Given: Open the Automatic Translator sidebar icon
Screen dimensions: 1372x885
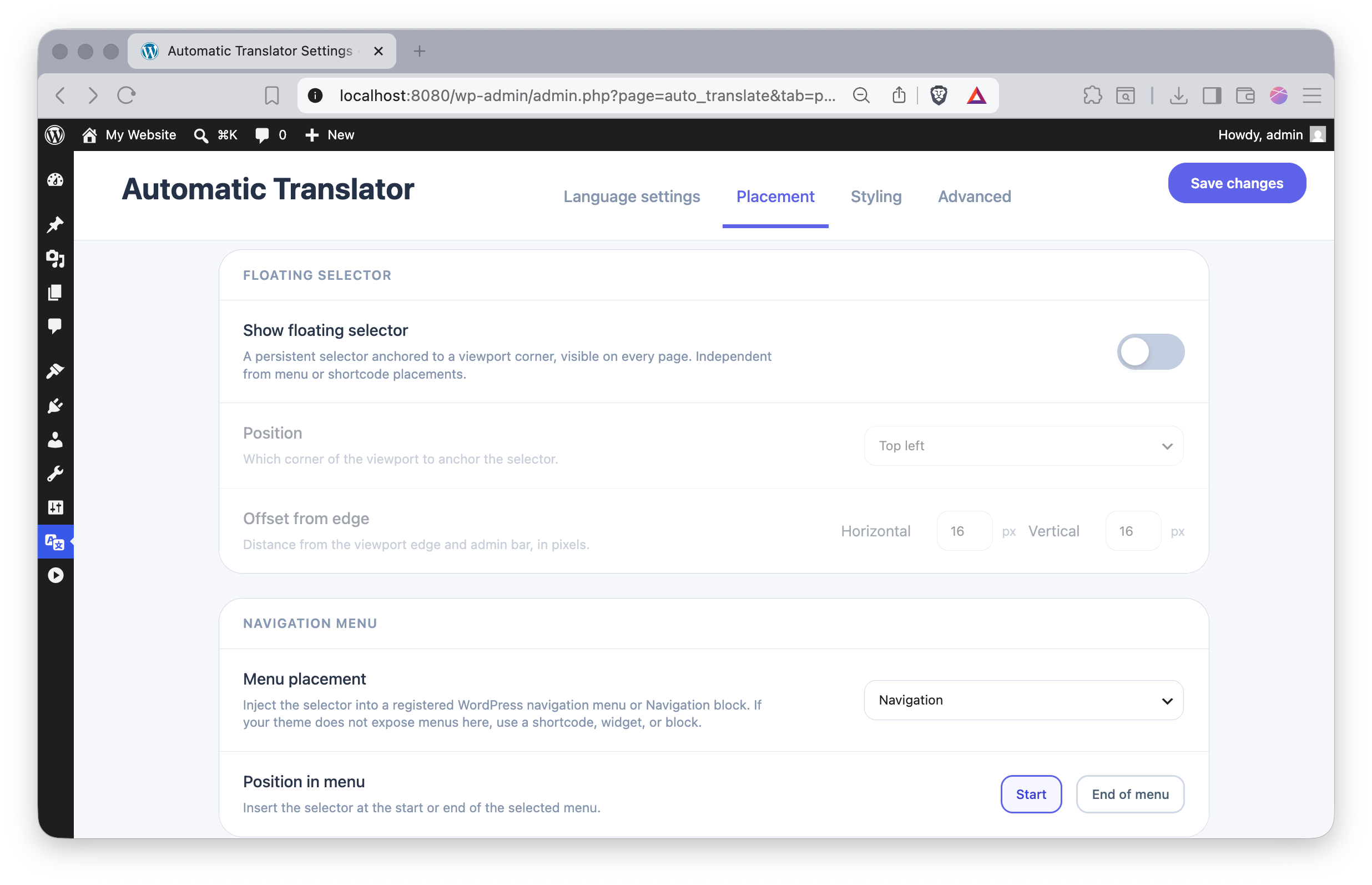Looking at the screenshot, I should pos(55,542).
